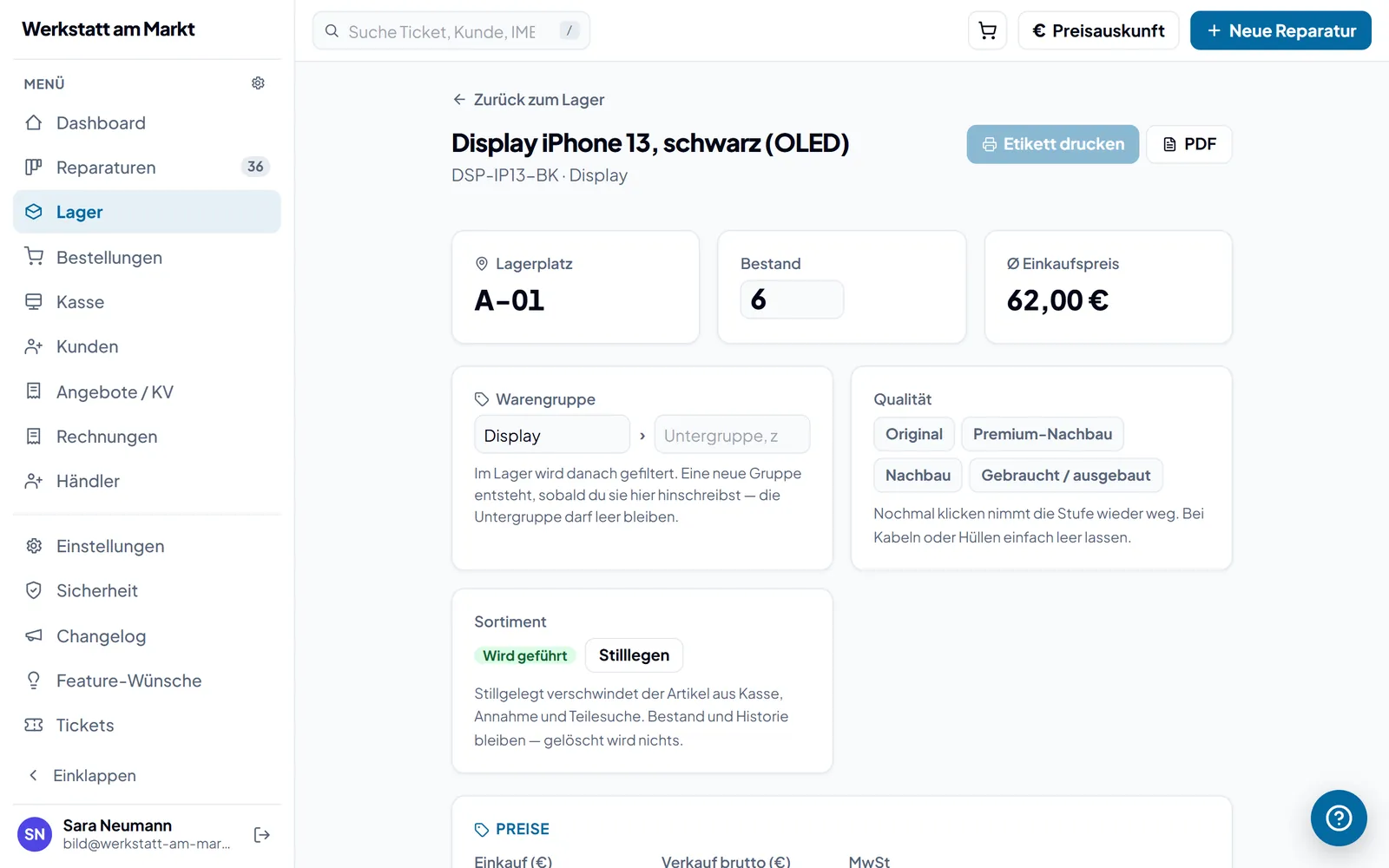
Task: Export the article as PDF
Action: [x=1189, y=144]
